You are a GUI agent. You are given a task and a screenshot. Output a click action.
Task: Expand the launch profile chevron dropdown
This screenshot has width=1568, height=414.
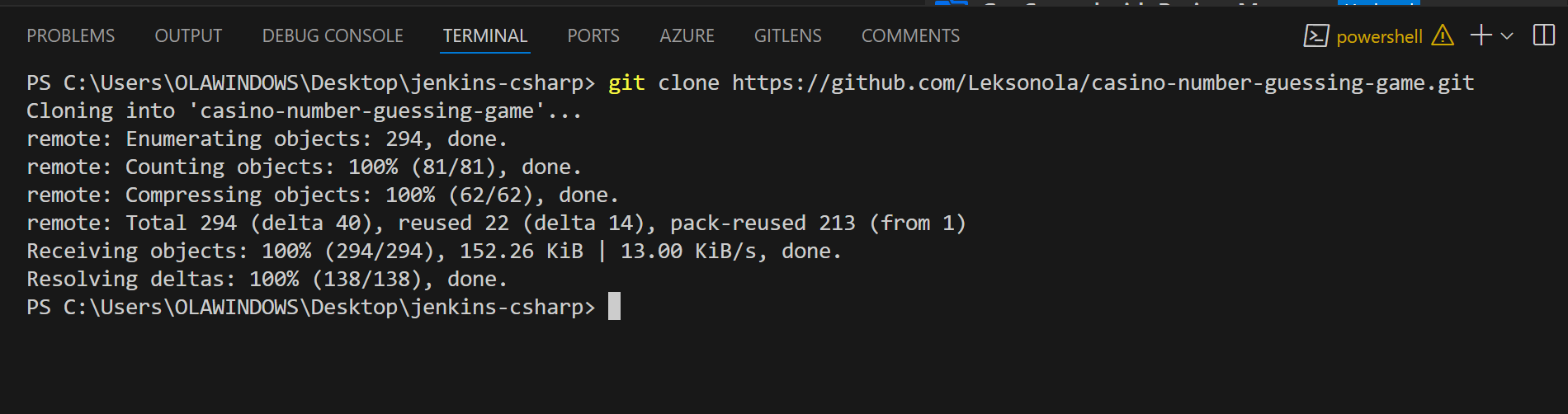(1507, 36)
